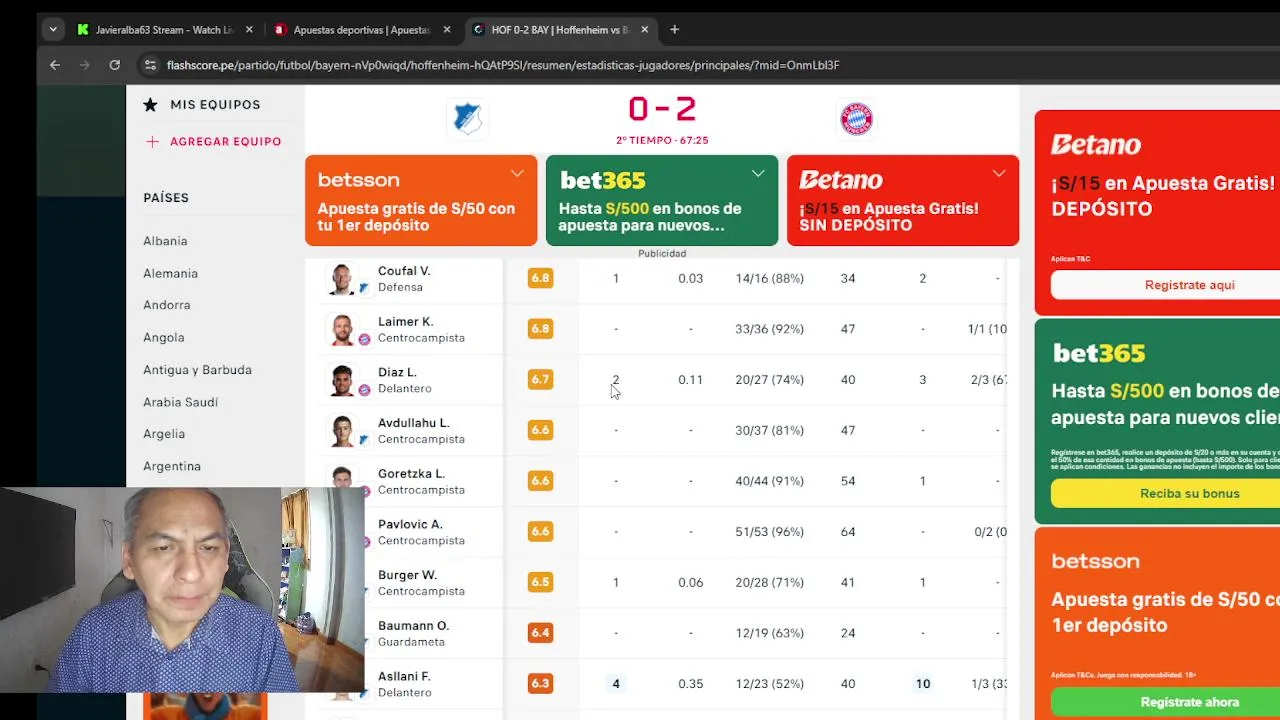Click Diaz L. player photo
Image resolution: width=1280 pixels, height=720 pixels.
342,380
